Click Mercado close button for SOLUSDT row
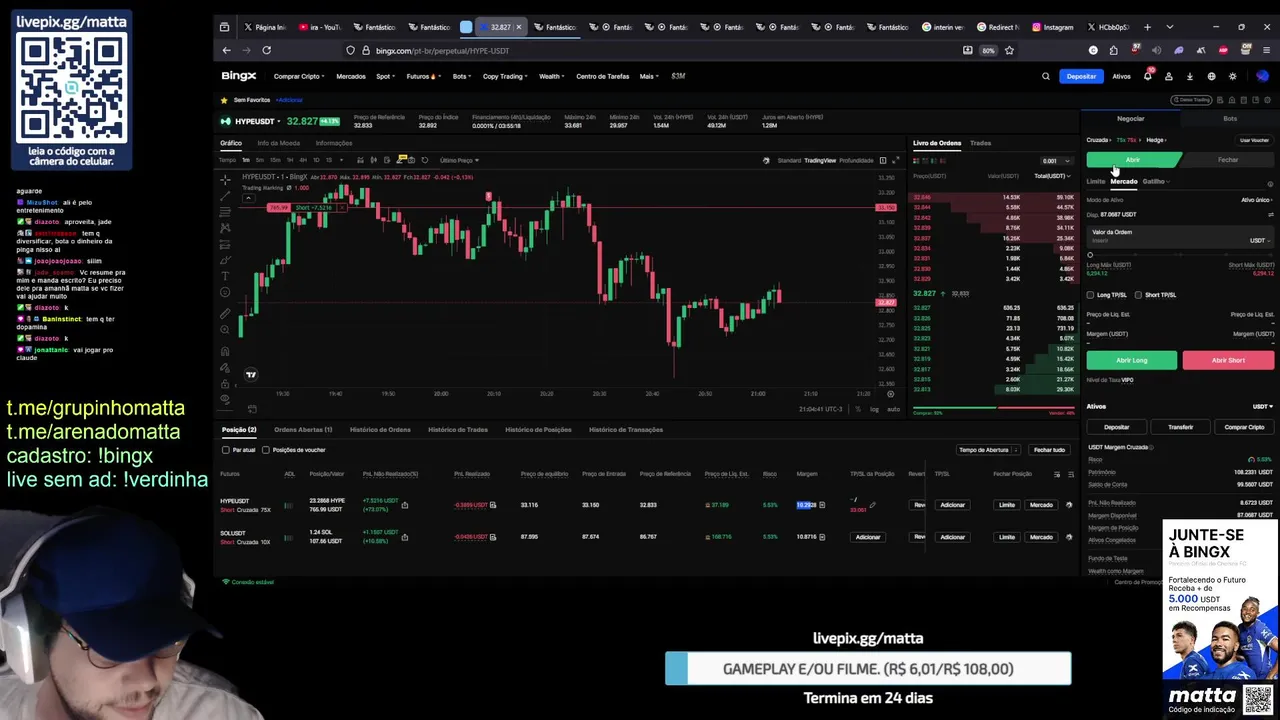1280x720 pixels. click(1041, 537)
